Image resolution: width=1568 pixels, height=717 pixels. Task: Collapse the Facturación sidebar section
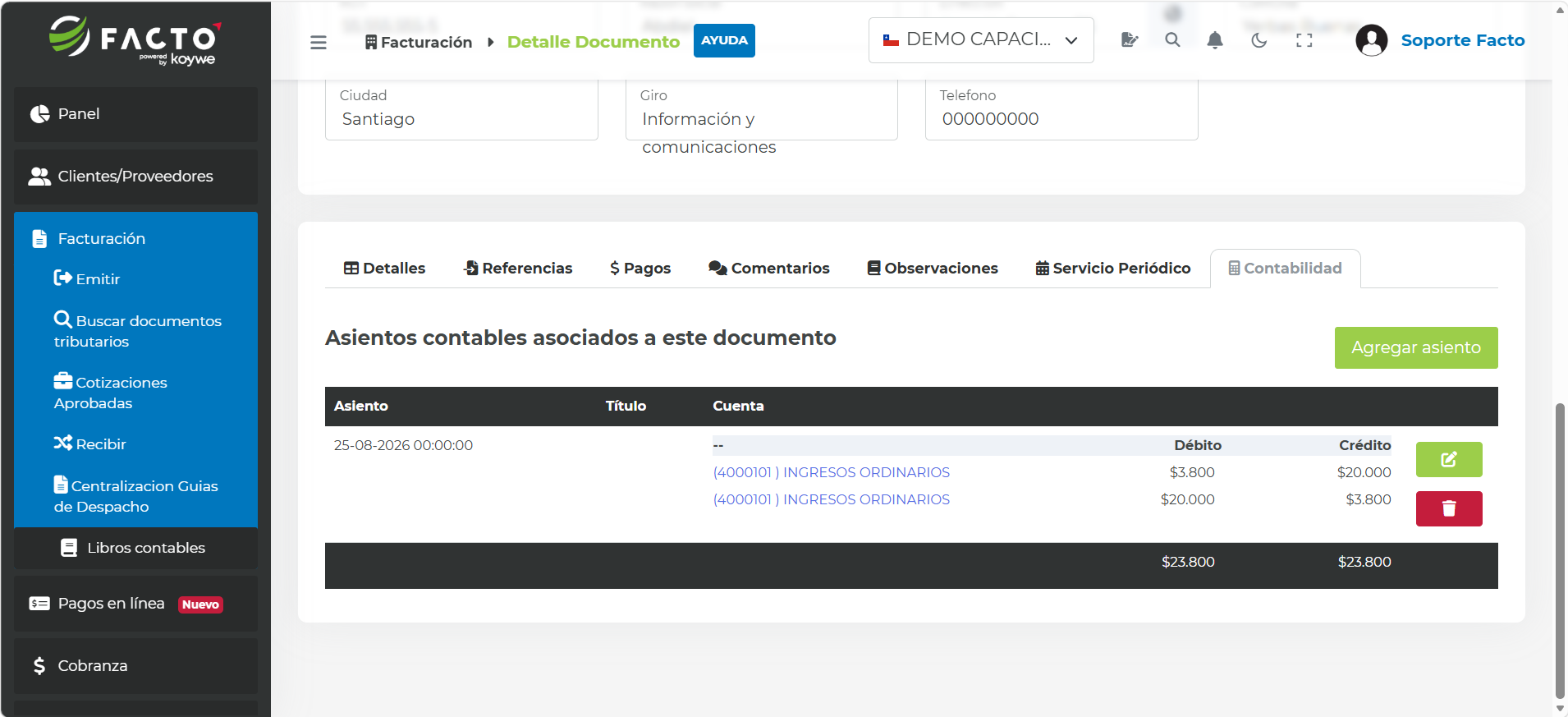[135, 239]
